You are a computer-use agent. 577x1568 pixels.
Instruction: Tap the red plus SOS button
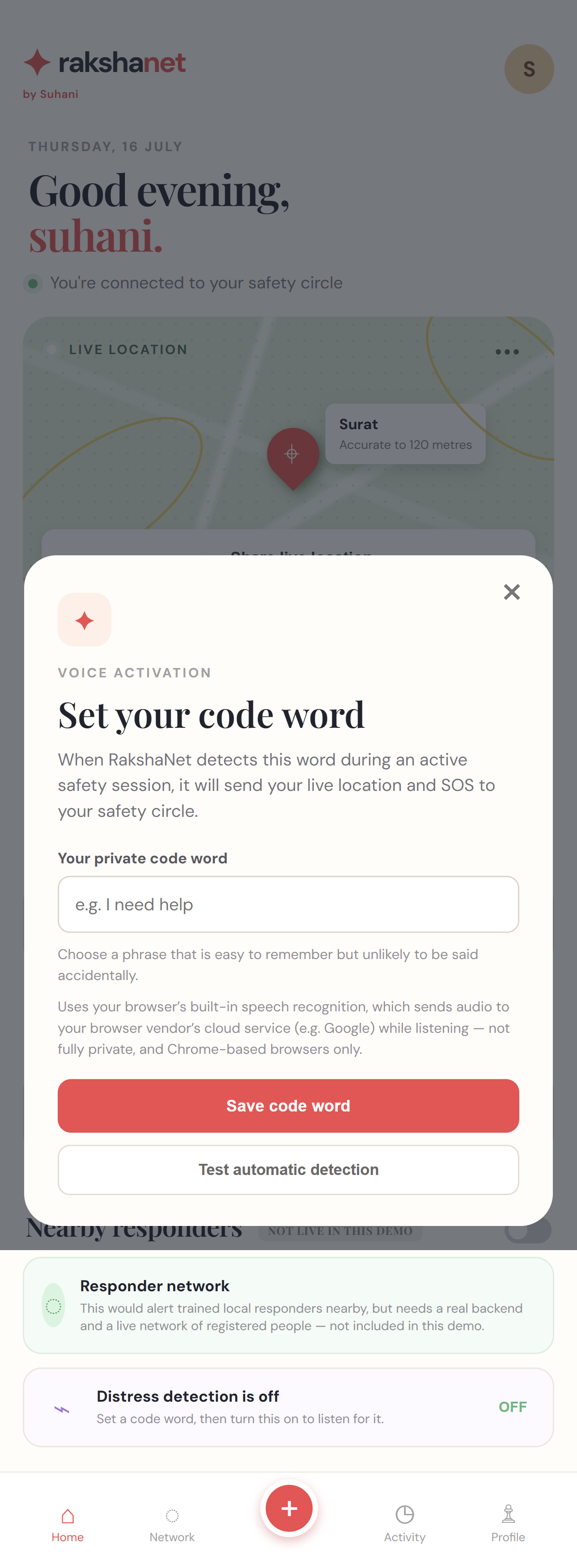tap(289, 1508)
